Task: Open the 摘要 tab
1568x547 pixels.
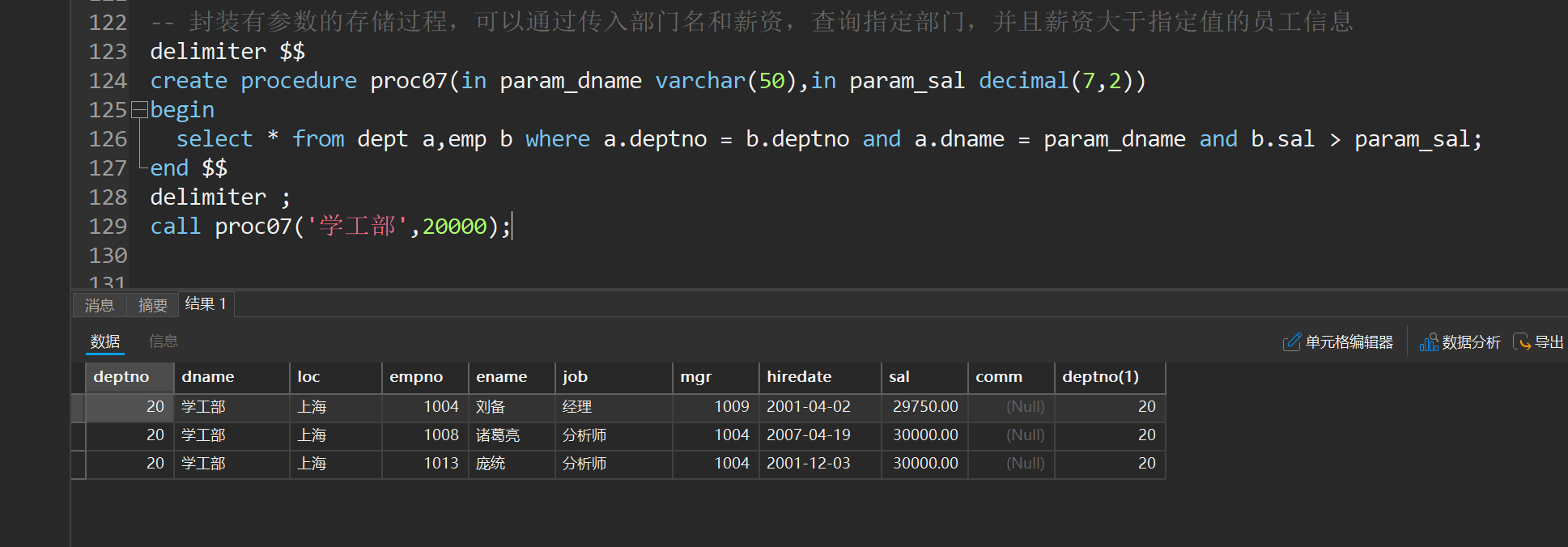Action: pyautogui.click(x=152, y=305)
